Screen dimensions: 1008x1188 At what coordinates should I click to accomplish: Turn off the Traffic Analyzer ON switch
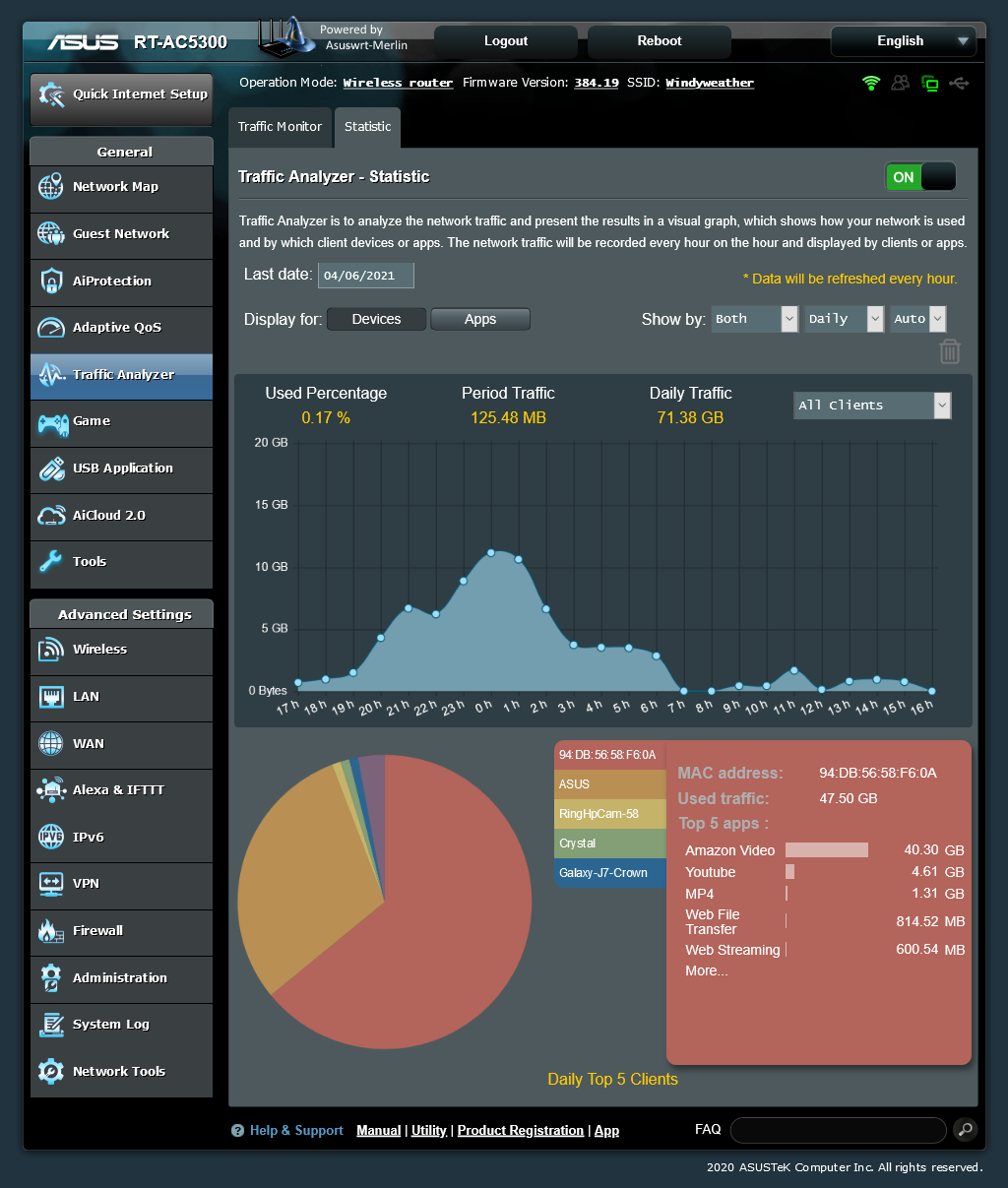point(919,177)
